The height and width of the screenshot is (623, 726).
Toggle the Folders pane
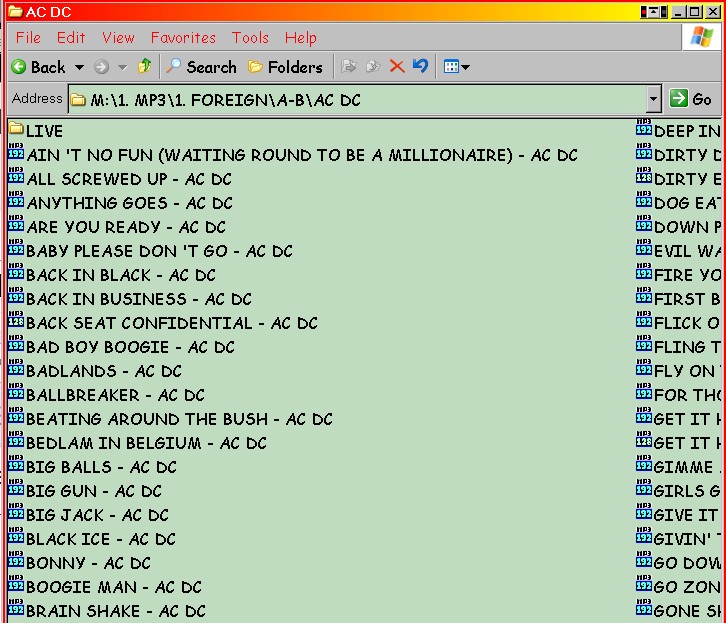tap(285, 67)
